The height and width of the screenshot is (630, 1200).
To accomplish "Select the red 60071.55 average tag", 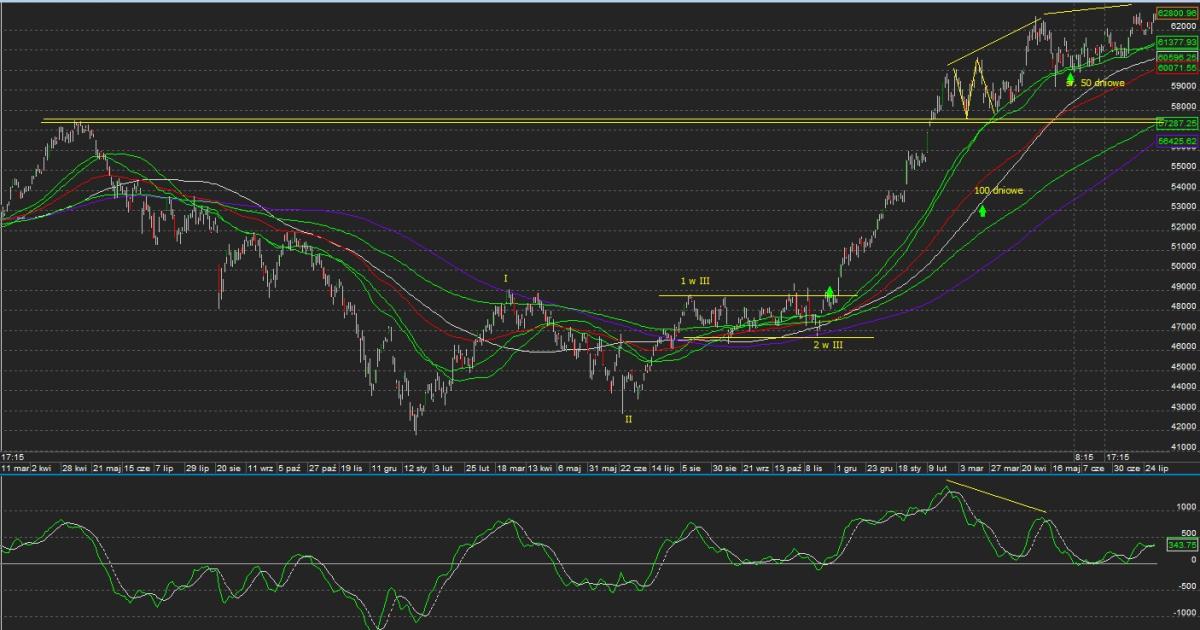I will click(x=1176, y=68).
